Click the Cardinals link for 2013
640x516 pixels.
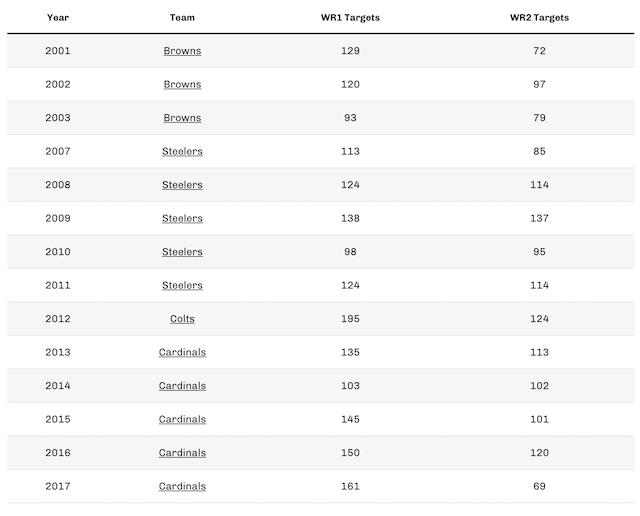pos(182,353)
